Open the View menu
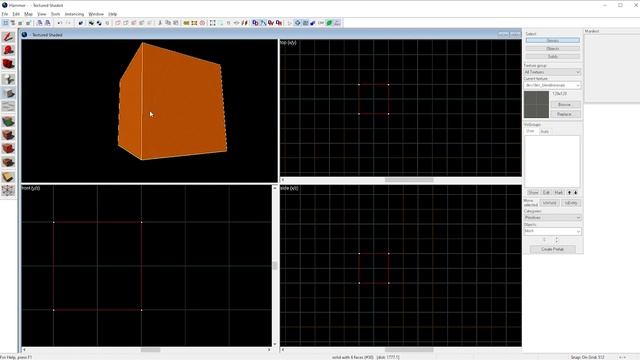Viewport: 640px width, 360px height. 42,14
